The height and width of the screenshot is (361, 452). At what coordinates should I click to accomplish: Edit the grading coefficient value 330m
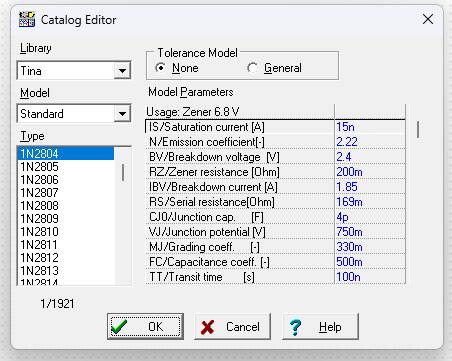tap(370, 247)
